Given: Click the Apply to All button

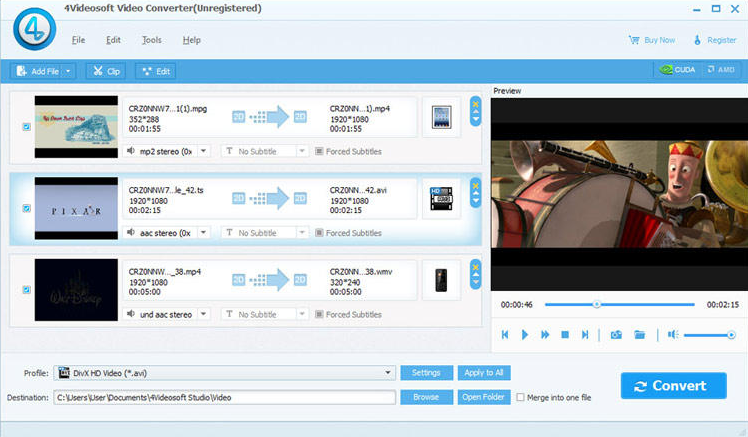Looking at the screenshot, I should click(484, 373).
